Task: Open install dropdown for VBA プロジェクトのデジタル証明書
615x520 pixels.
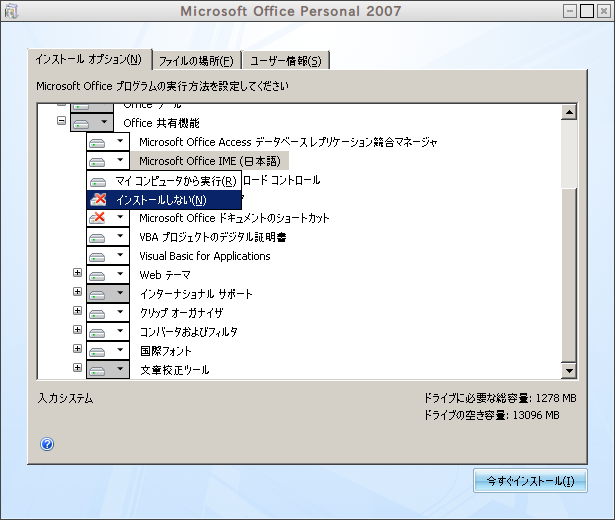Action: (x=108, y=237)
